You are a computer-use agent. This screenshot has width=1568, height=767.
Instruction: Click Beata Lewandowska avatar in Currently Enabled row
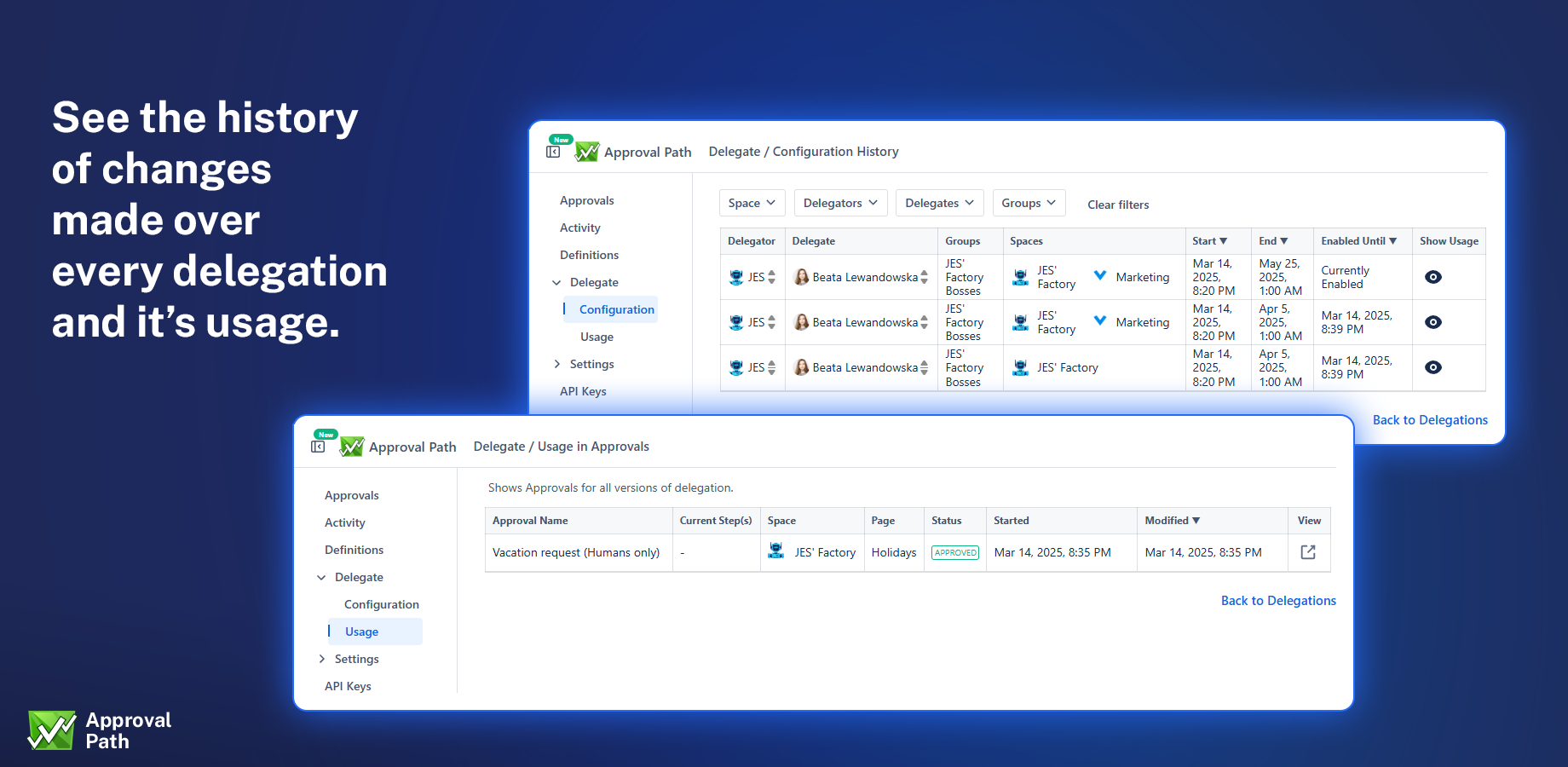[801, 277]
